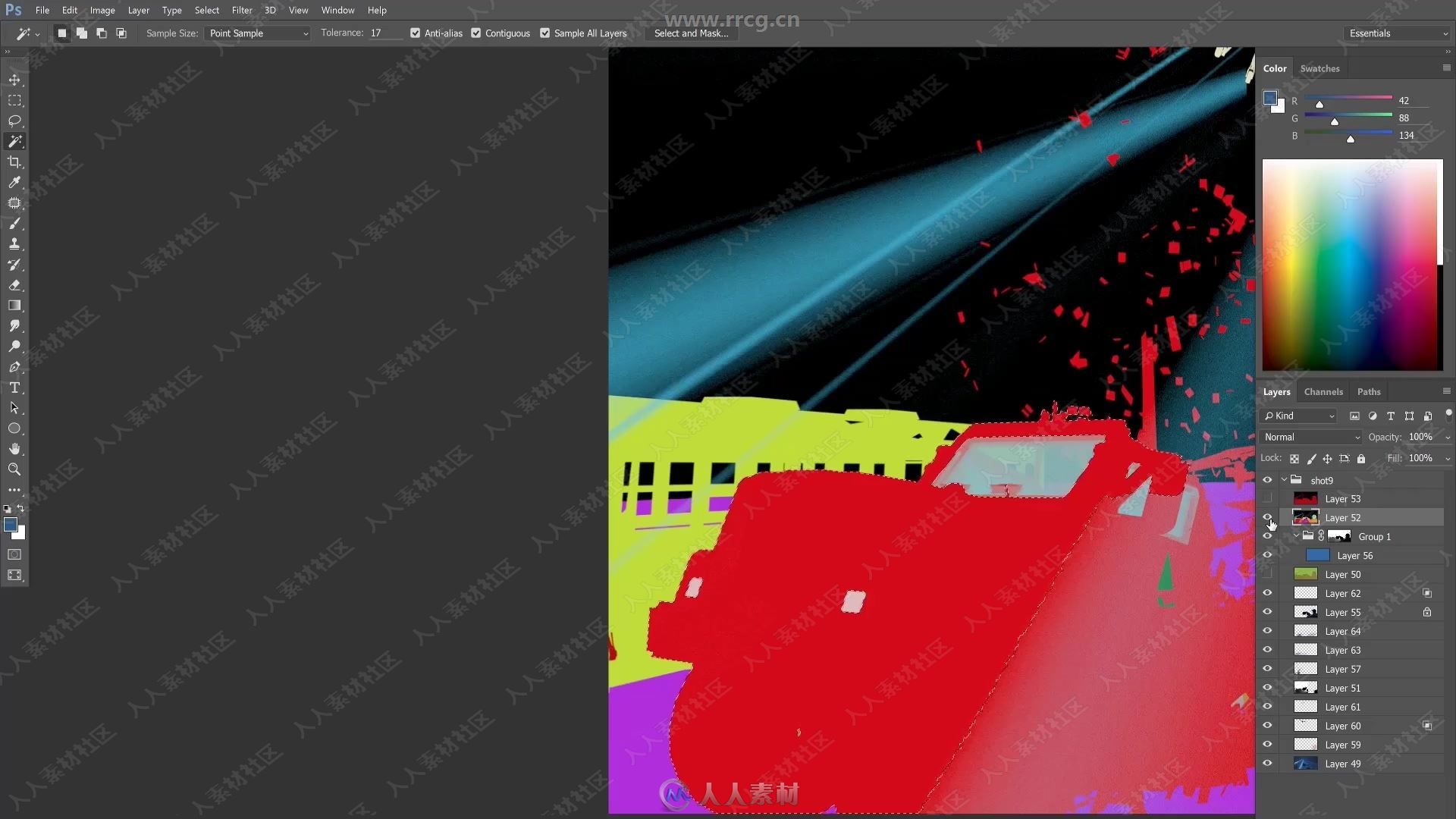The height and width of the screenshot is (819, 1456).
Task: Select the Zoom tool
Action: pos(14,470)
